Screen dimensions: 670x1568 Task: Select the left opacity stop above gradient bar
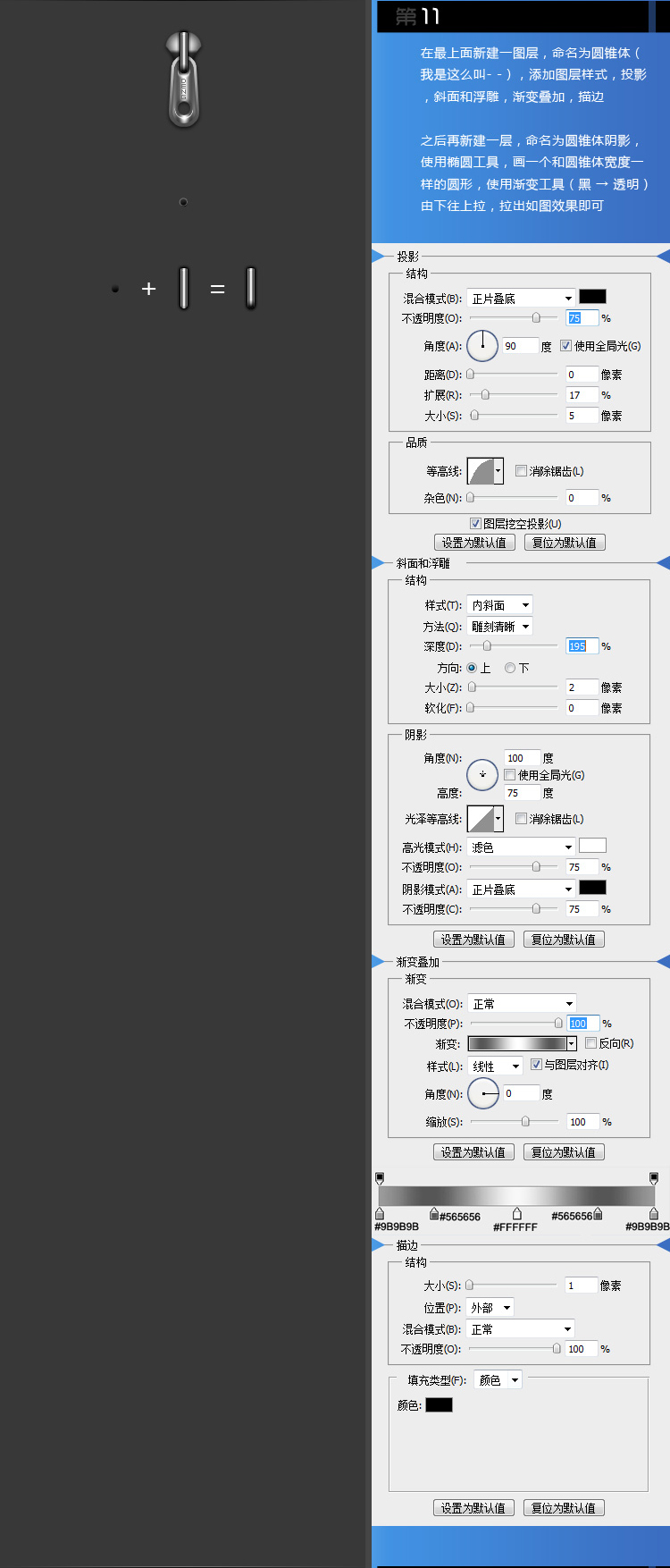click(380, 1178)
